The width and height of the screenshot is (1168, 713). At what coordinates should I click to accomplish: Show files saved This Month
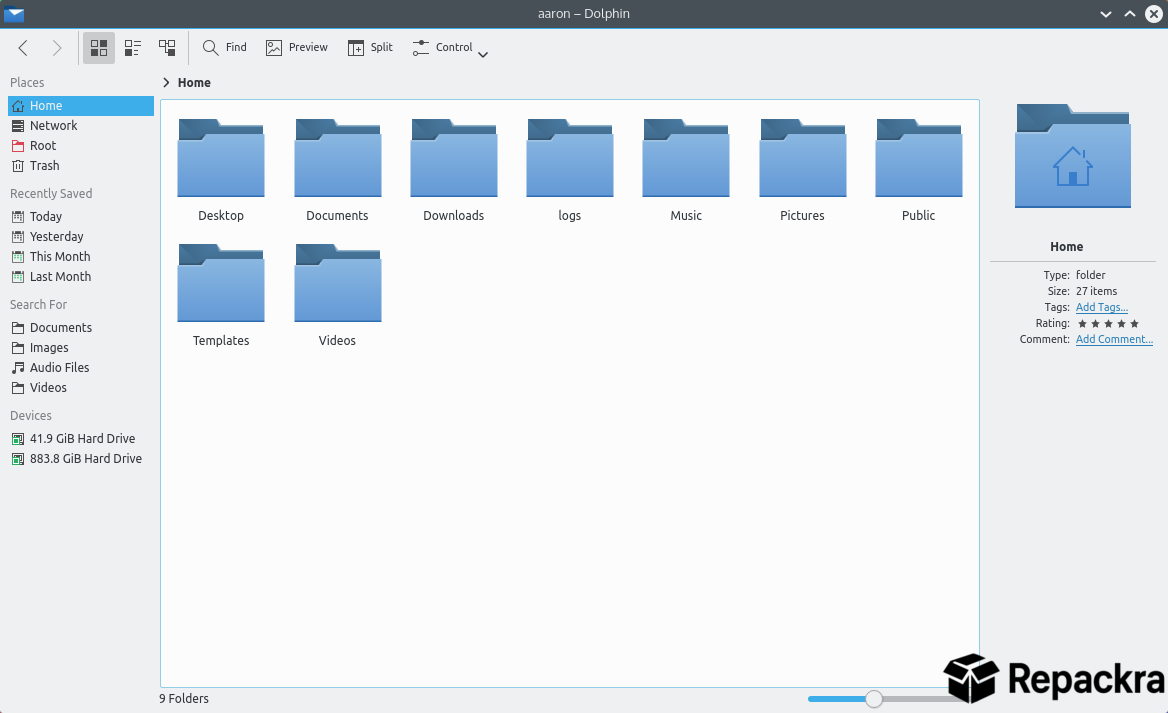80,257
